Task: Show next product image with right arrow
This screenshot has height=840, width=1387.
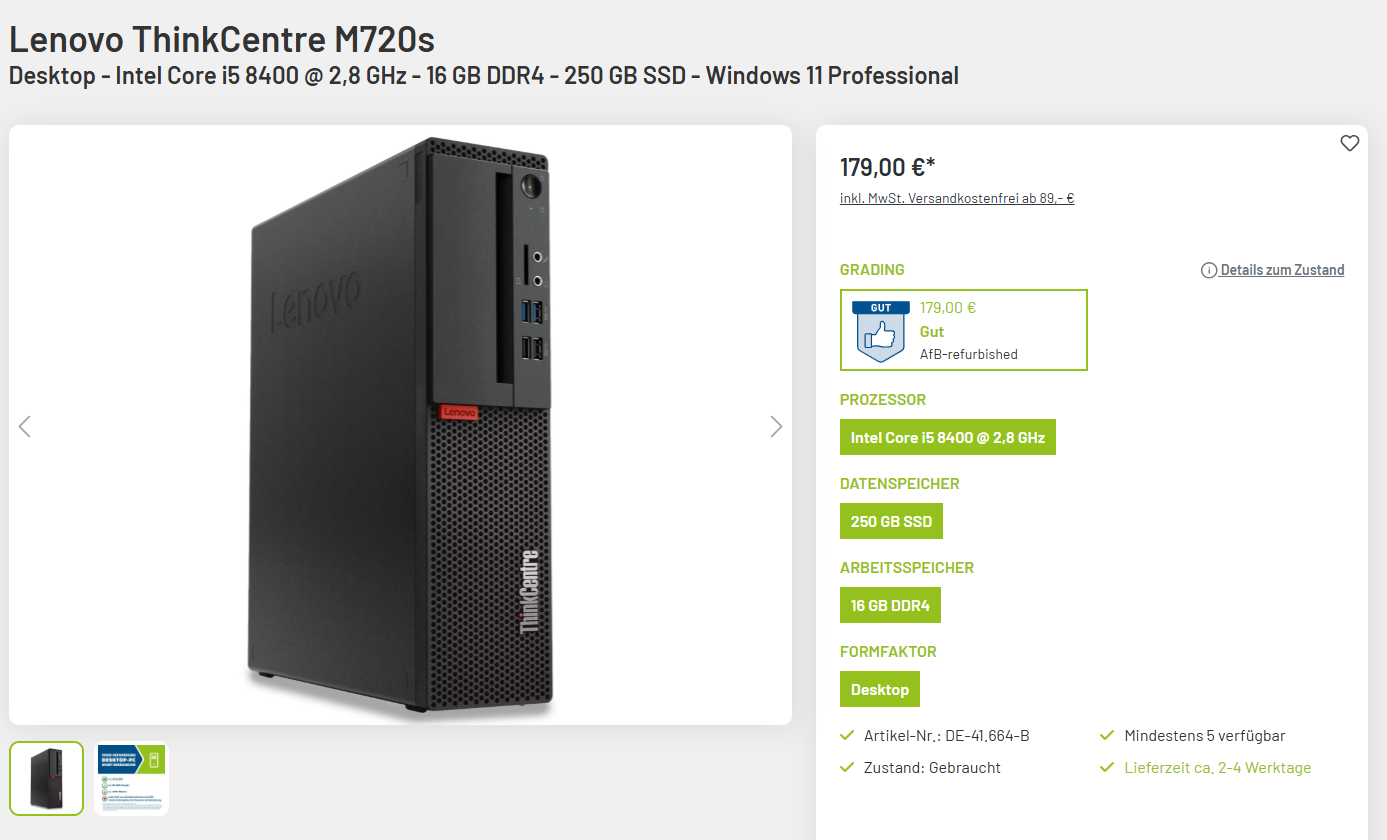Action: 776,426
